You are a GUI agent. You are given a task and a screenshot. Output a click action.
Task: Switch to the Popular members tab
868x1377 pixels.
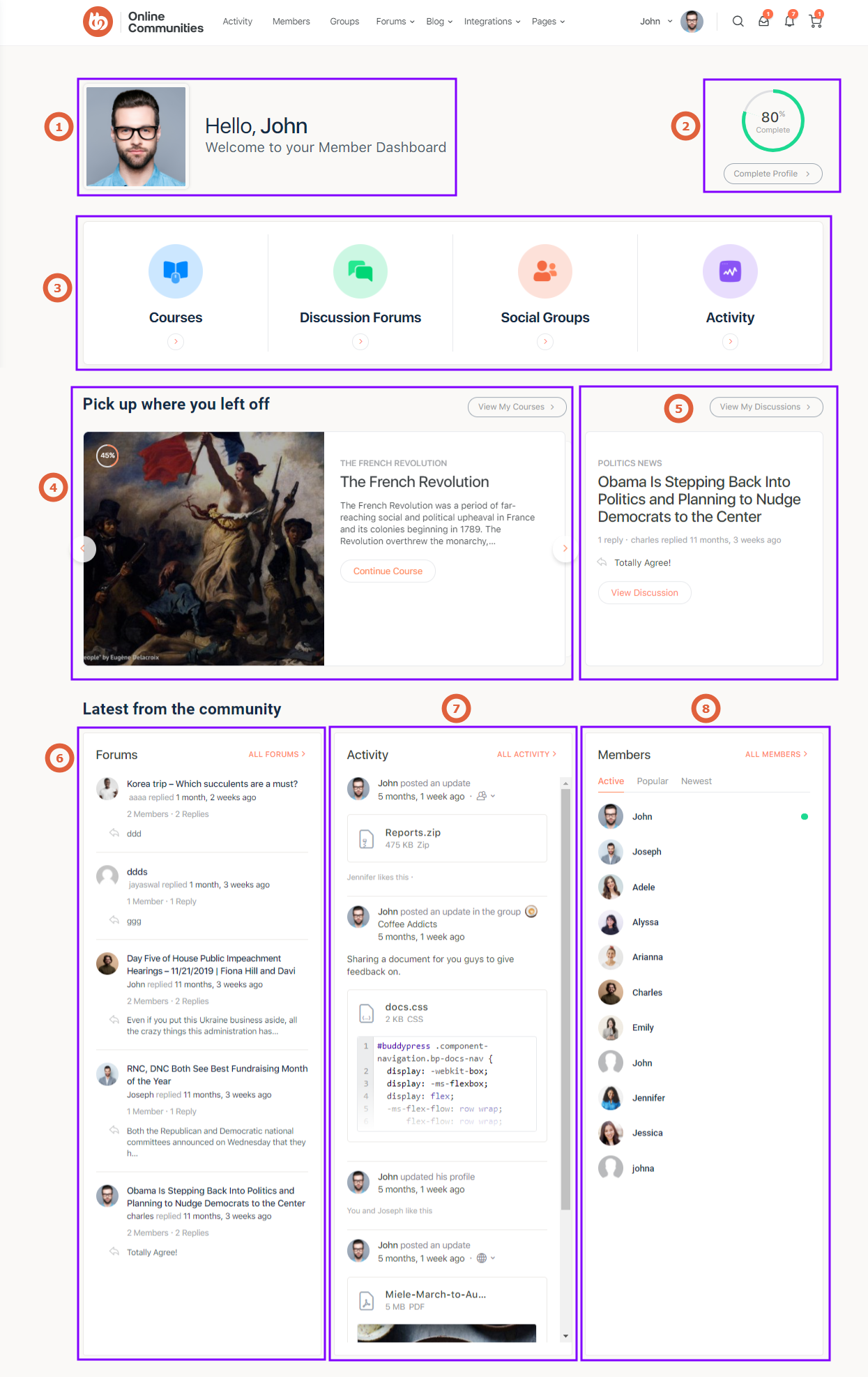[x=652, y=781]
